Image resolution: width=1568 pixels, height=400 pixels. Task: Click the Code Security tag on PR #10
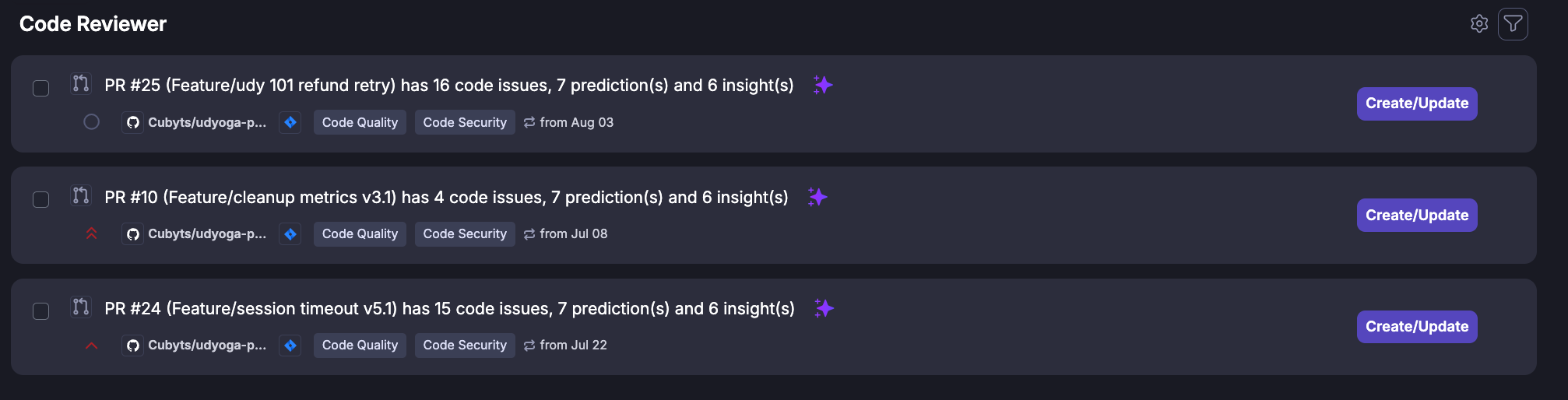pos(465,233)
